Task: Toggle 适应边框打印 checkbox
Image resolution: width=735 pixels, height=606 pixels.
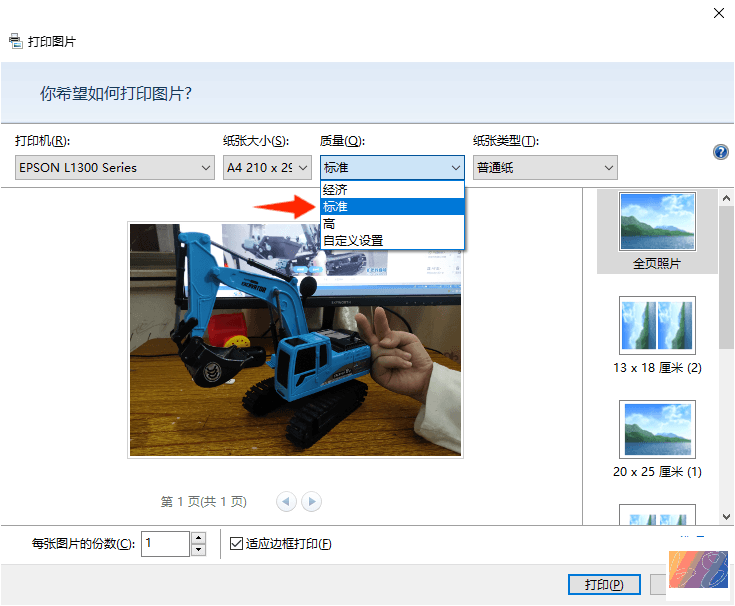Action: [x=237, y=544]
